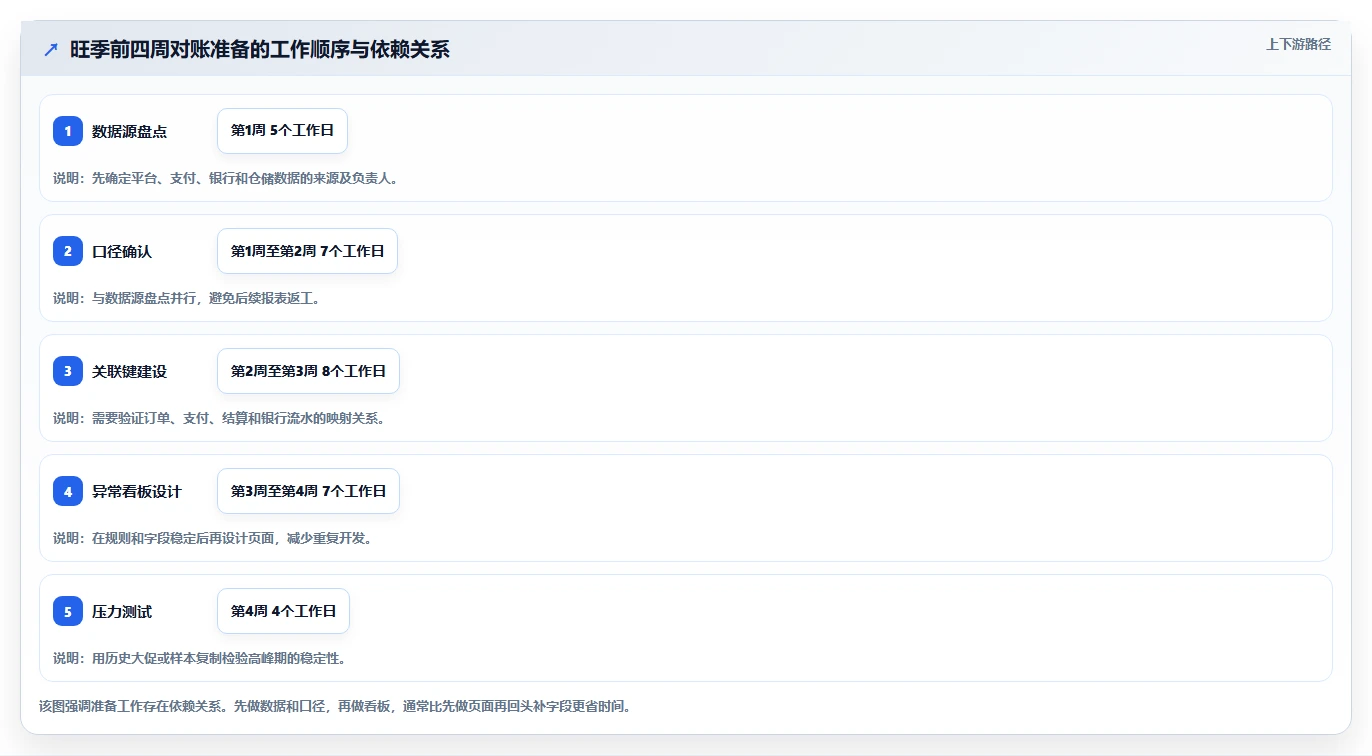Image resolution: width=1372 pixels, height=756 pixels.
Task: Click the note 需要验证订单、支付、结算和银行流水的映射关系
Action: click(x=219, y=418)
